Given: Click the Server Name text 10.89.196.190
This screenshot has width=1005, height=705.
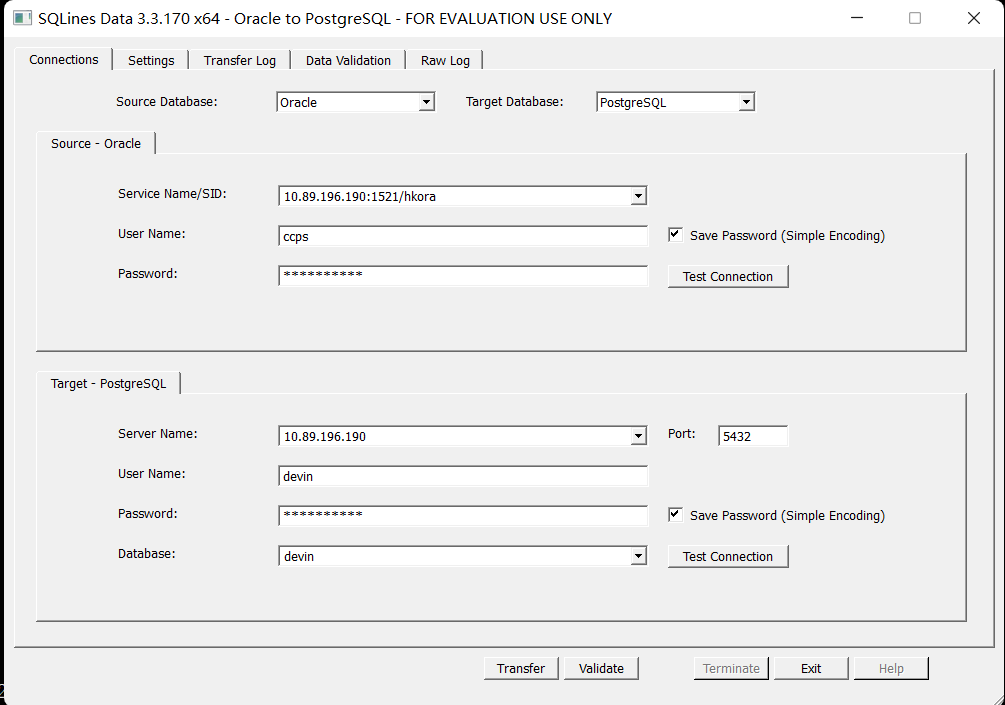Looking at the screenshot, I should tap(324, 437).
